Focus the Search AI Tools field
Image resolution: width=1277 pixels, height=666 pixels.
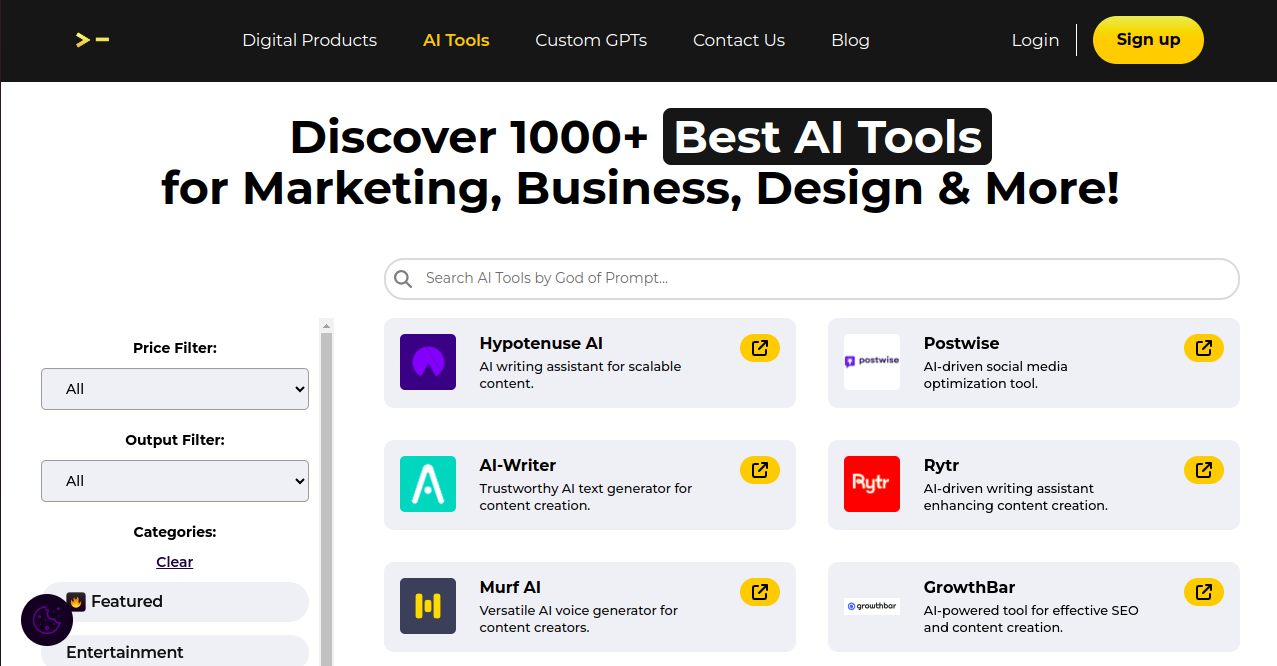pos(812,279)
